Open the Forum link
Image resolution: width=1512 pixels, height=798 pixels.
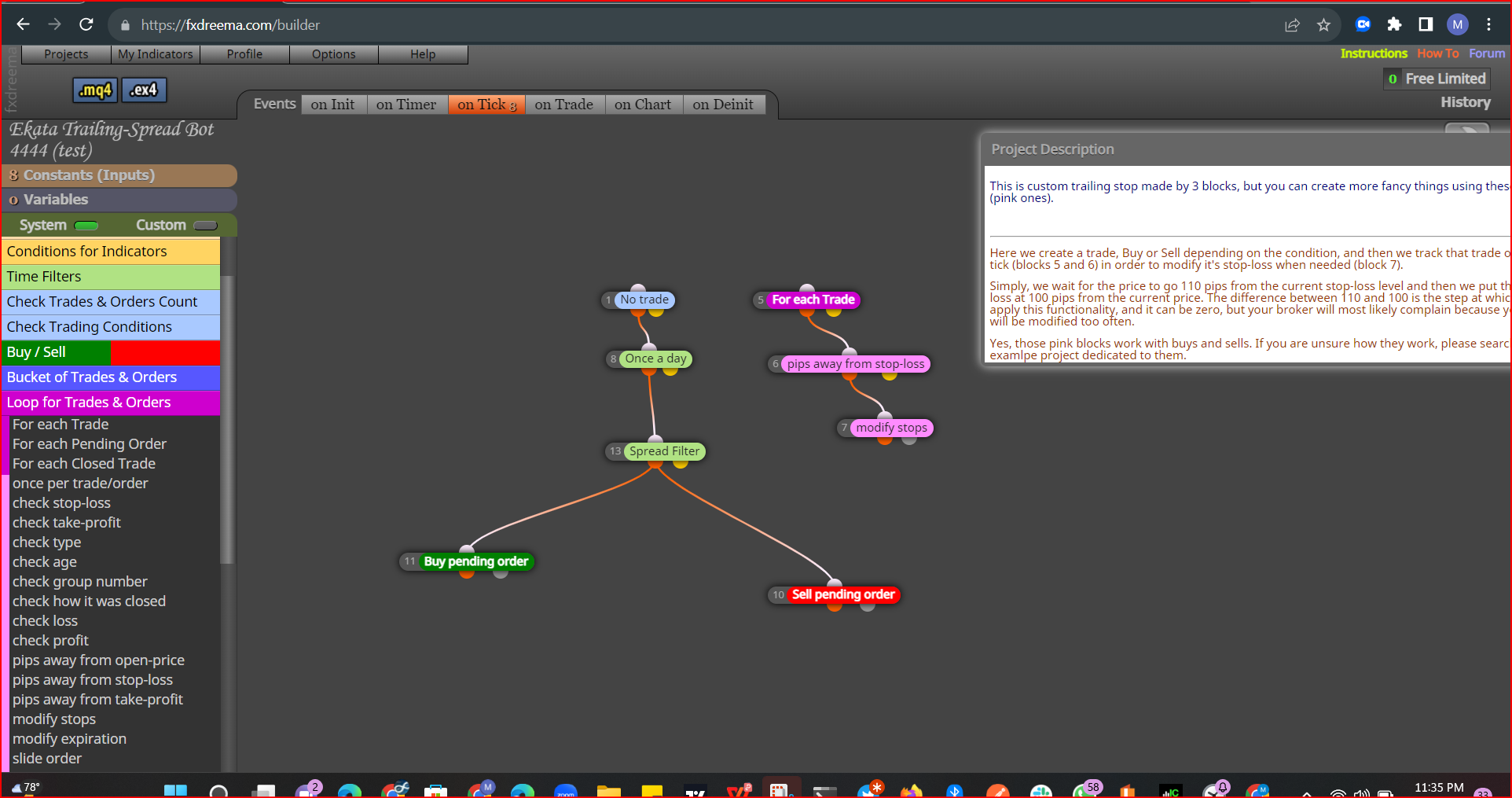click(x=1487, y=53)
